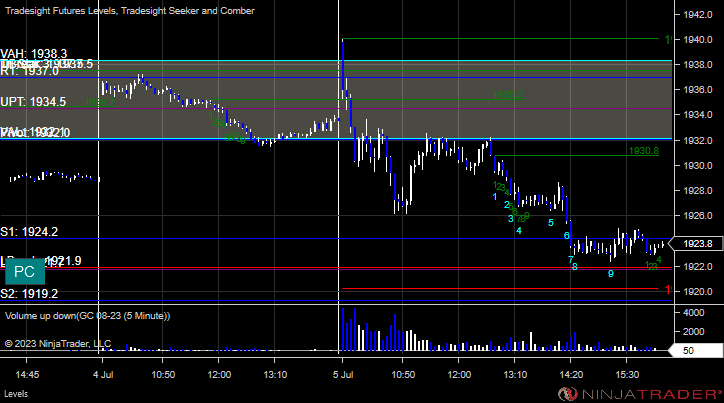
Task: Click the 1940.0 price axis label
Action: 698,40
